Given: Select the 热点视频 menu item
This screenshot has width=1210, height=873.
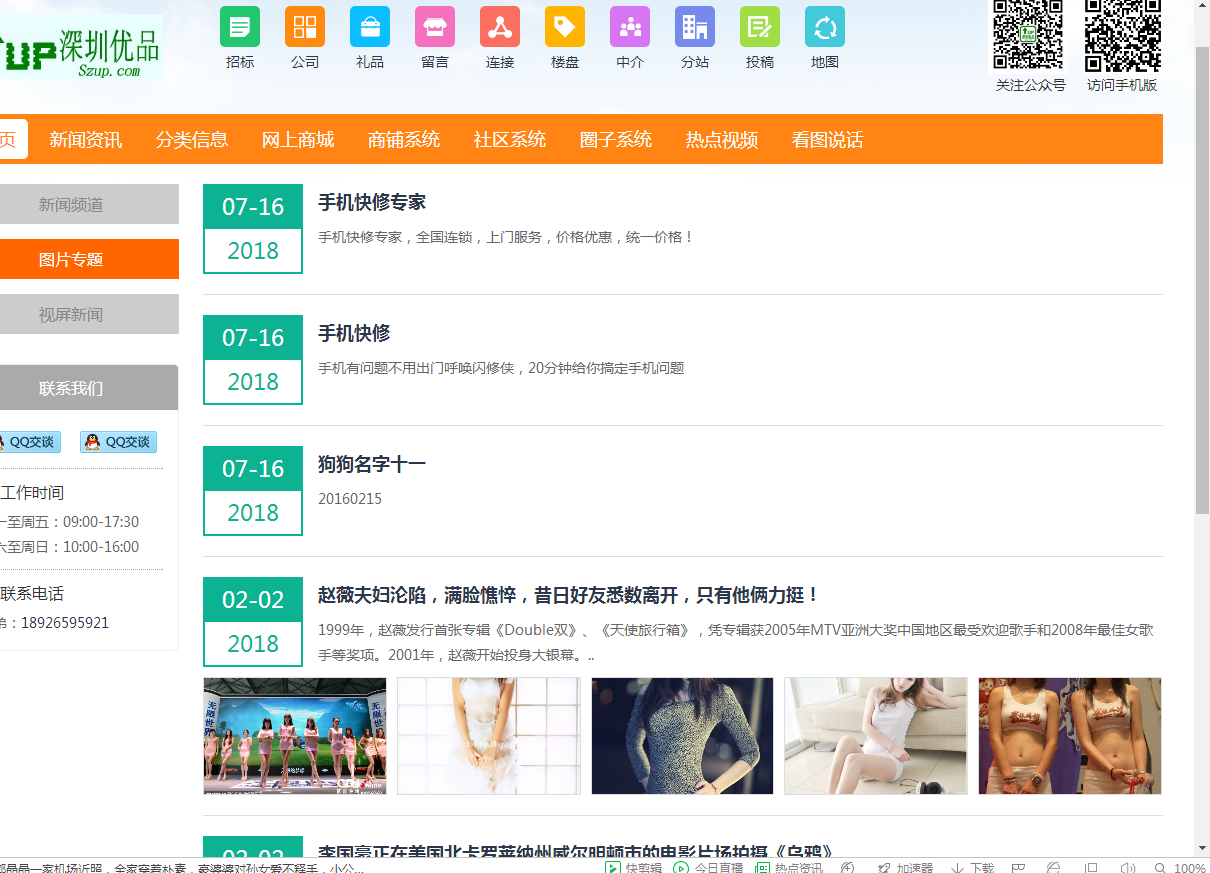Looking at the screenshot, I should (x=722, y=140).
